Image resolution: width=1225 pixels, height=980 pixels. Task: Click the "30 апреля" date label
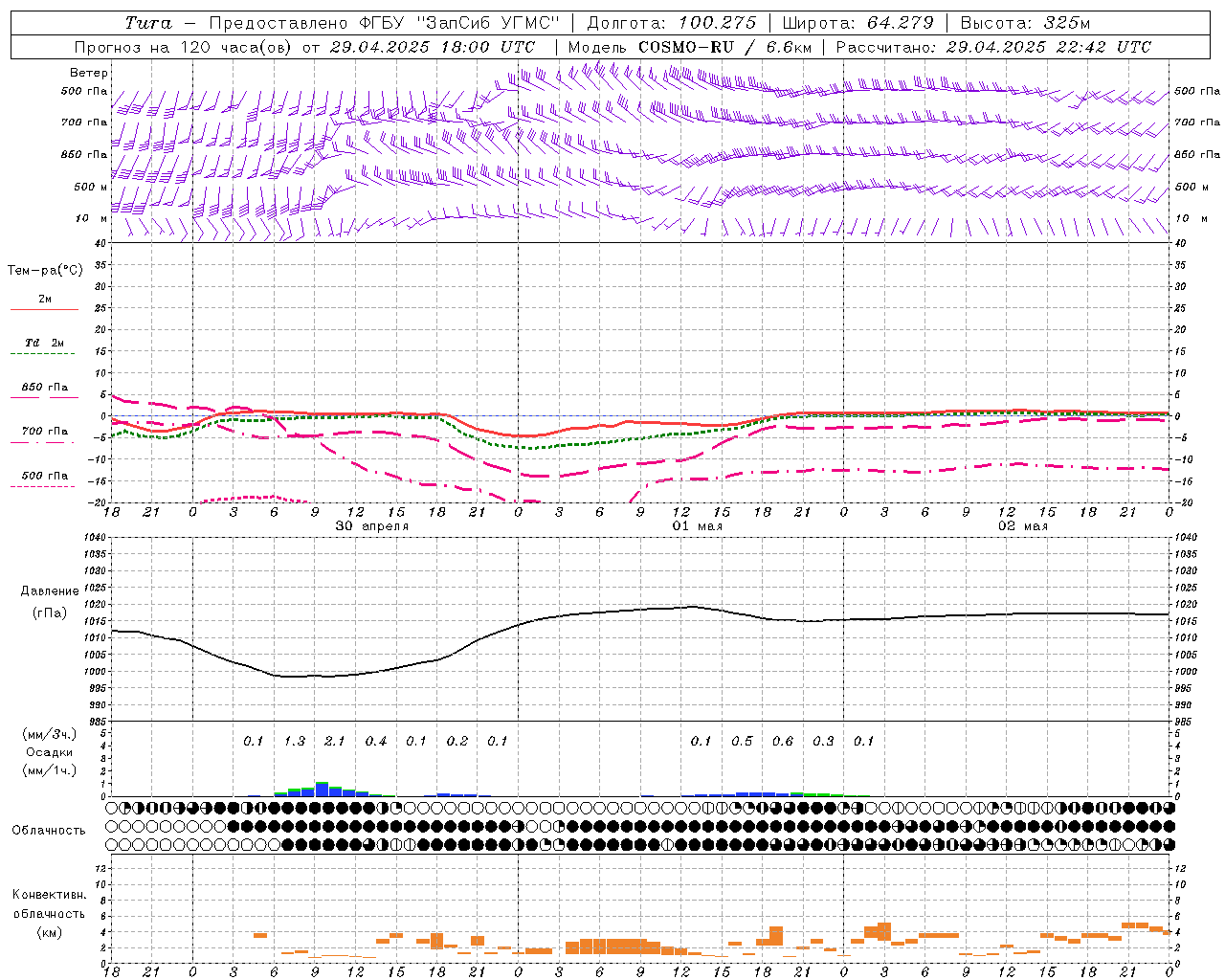tap(372, 526)
